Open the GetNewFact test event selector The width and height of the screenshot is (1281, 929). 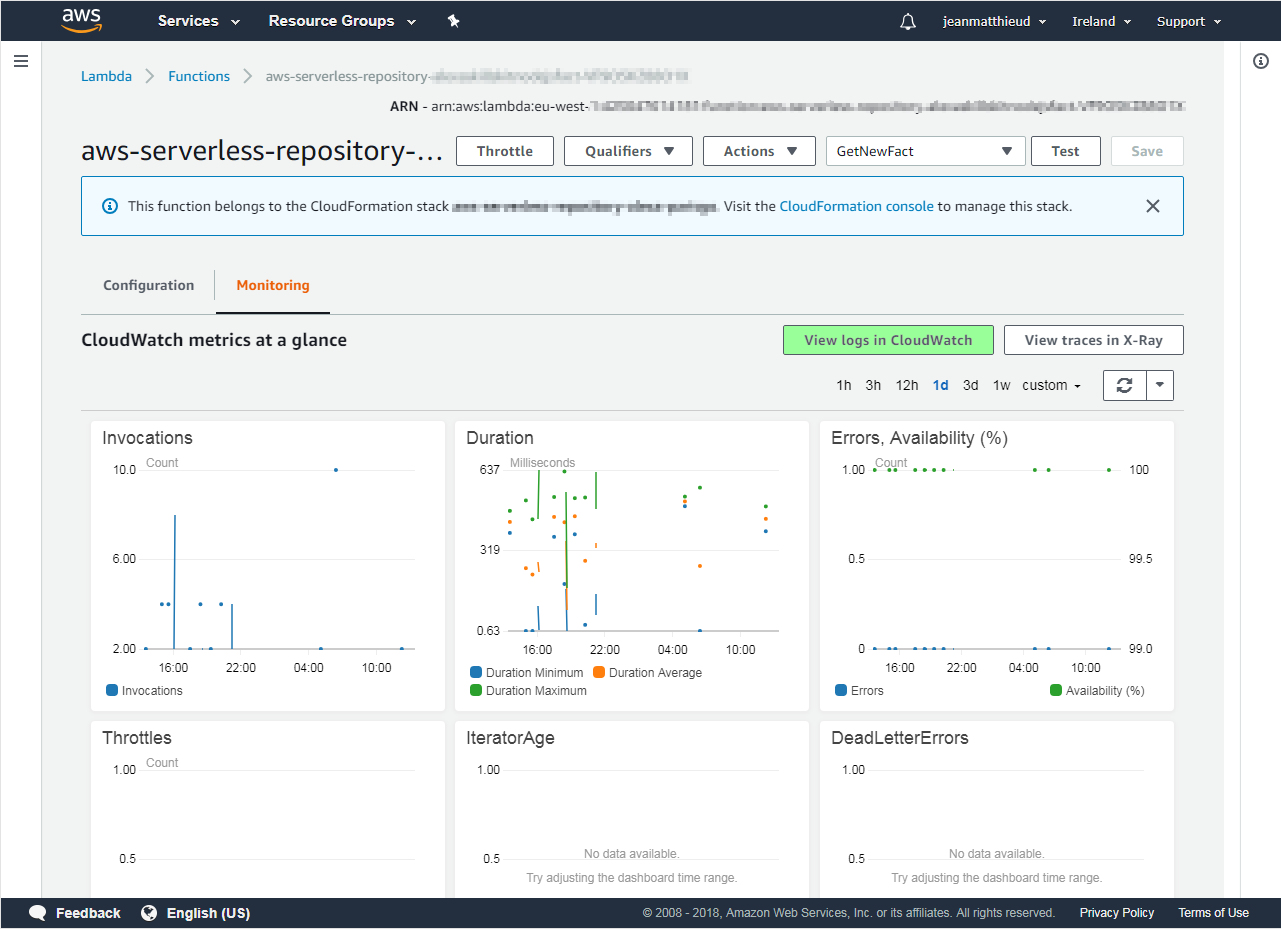click(926, 151)
